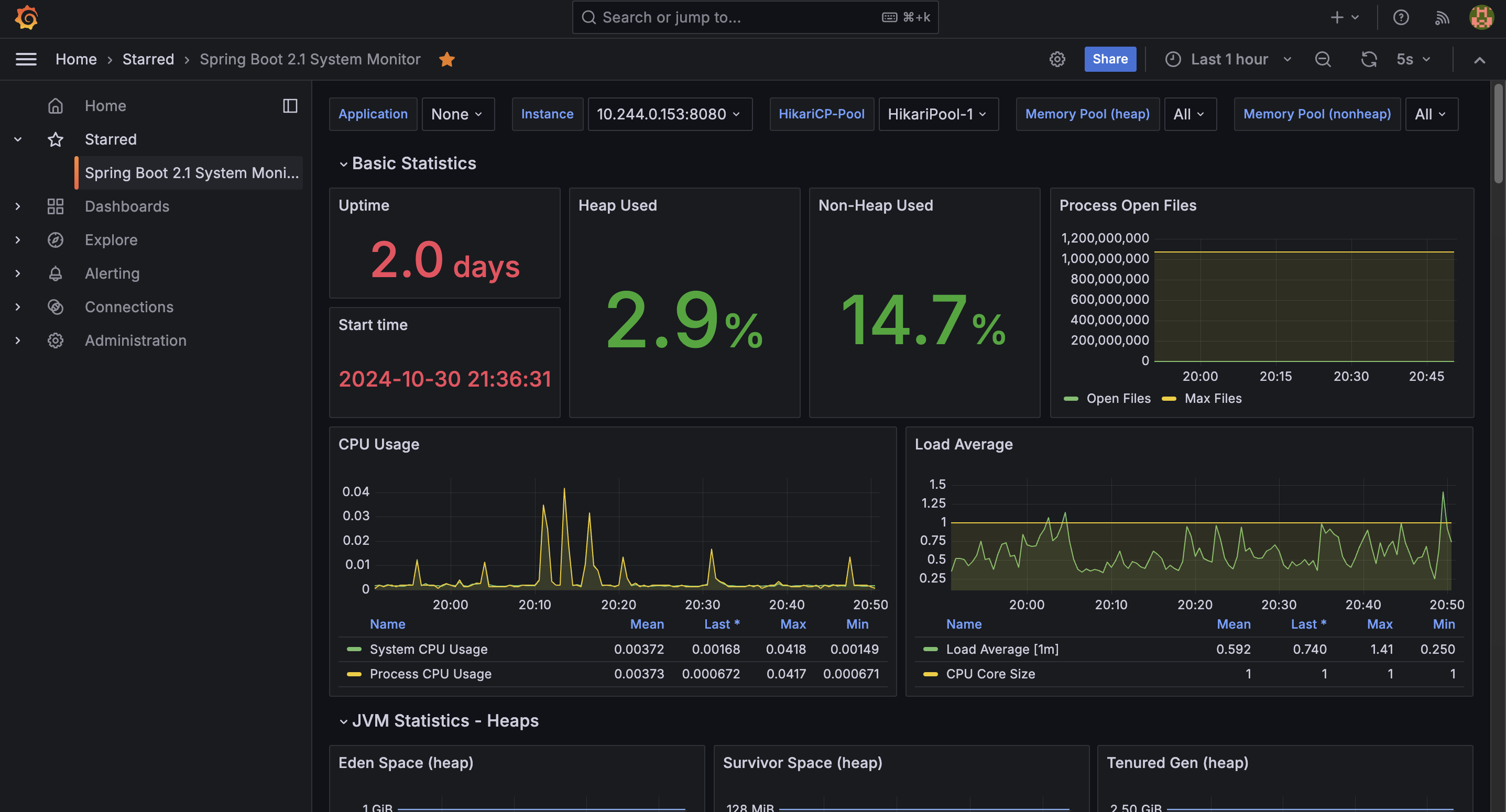
Task: Open the Last 1 hour time picker
Action: point(1229,59)
